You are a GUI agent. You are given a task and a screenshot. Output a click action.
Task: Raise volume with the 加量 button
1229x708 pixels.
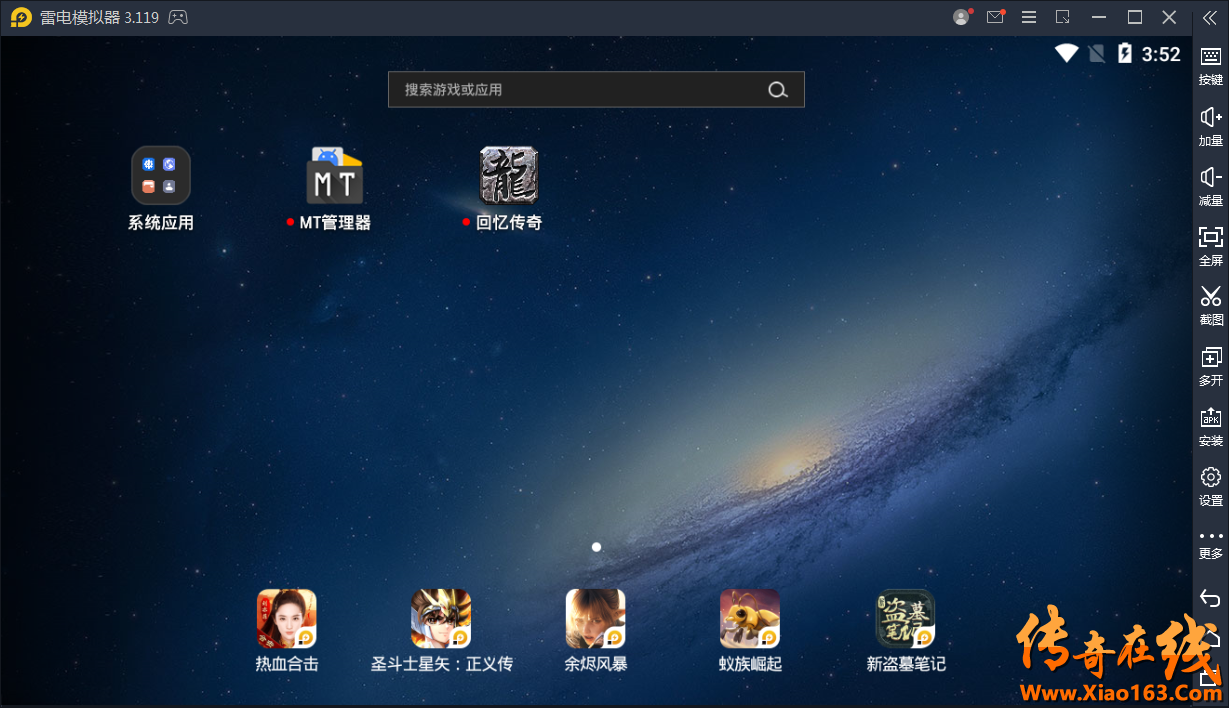(x=1211, y=126)
